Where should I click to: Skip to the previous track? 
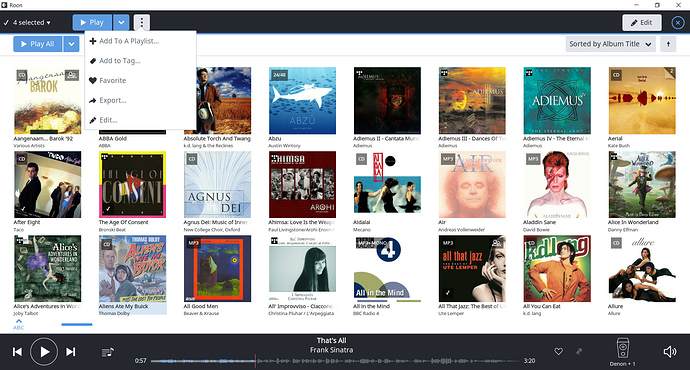[17, 352]
